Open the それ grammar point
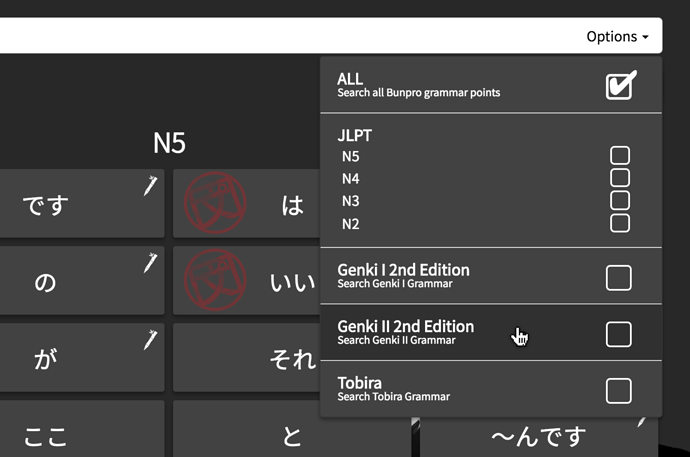The height and width of the screenshot is (457, 690). tap(246, 357)
